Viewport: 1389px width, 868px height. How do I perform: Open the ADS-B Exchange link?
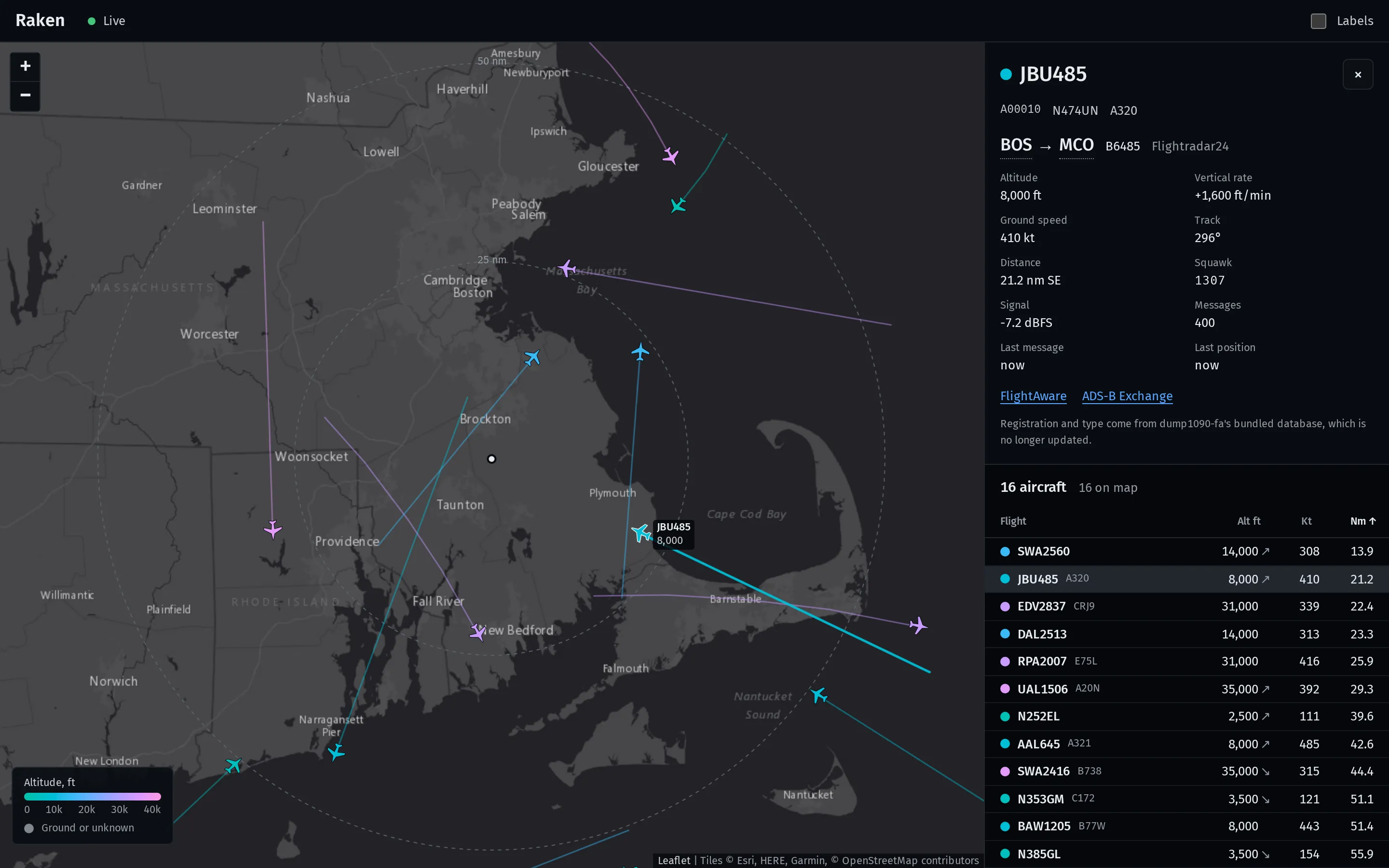(x=1127, y=396)
